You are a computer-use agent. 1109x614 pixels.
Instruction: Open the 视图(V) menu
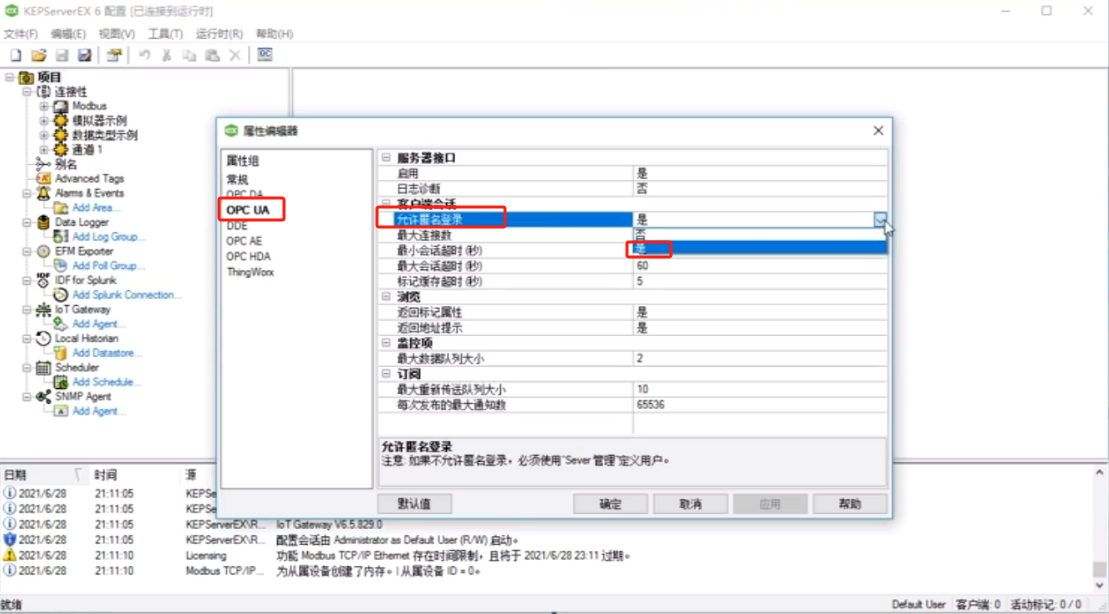pos(117,34)
